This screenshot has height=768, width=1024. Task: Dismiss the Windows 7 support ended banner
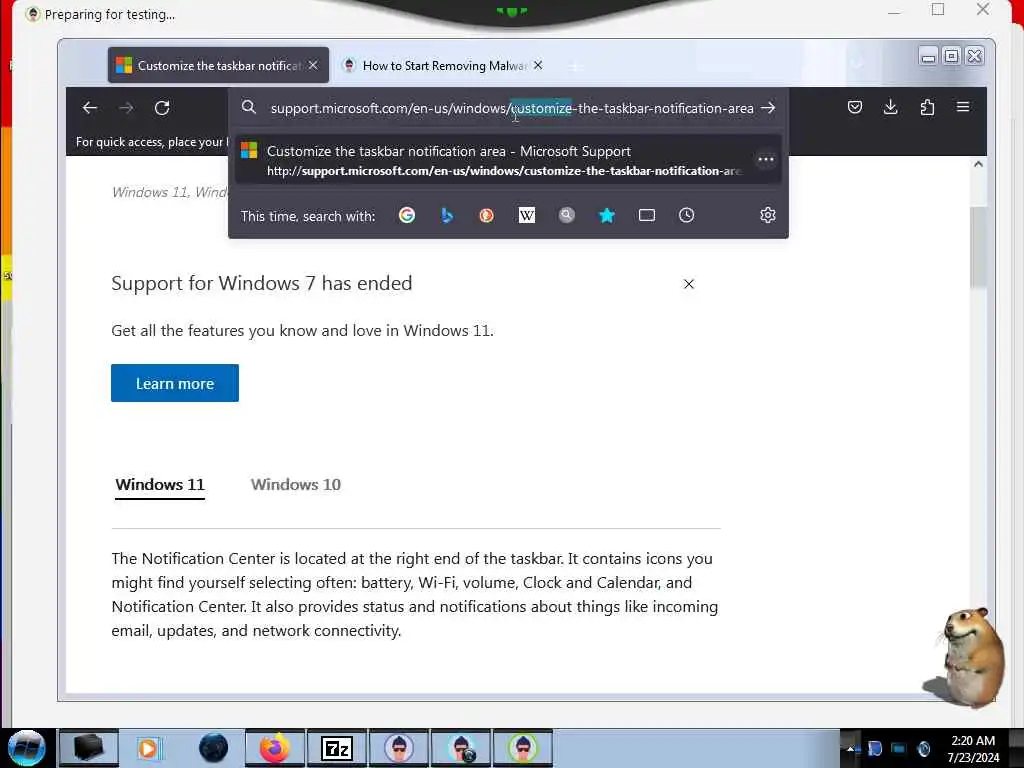688,284
